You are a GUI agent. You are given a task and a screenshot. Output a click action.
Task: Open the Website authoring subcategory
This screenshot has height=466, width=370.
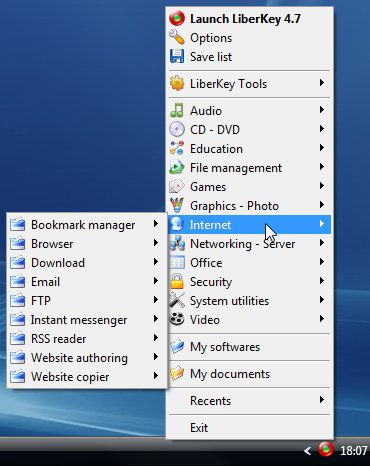87,358
